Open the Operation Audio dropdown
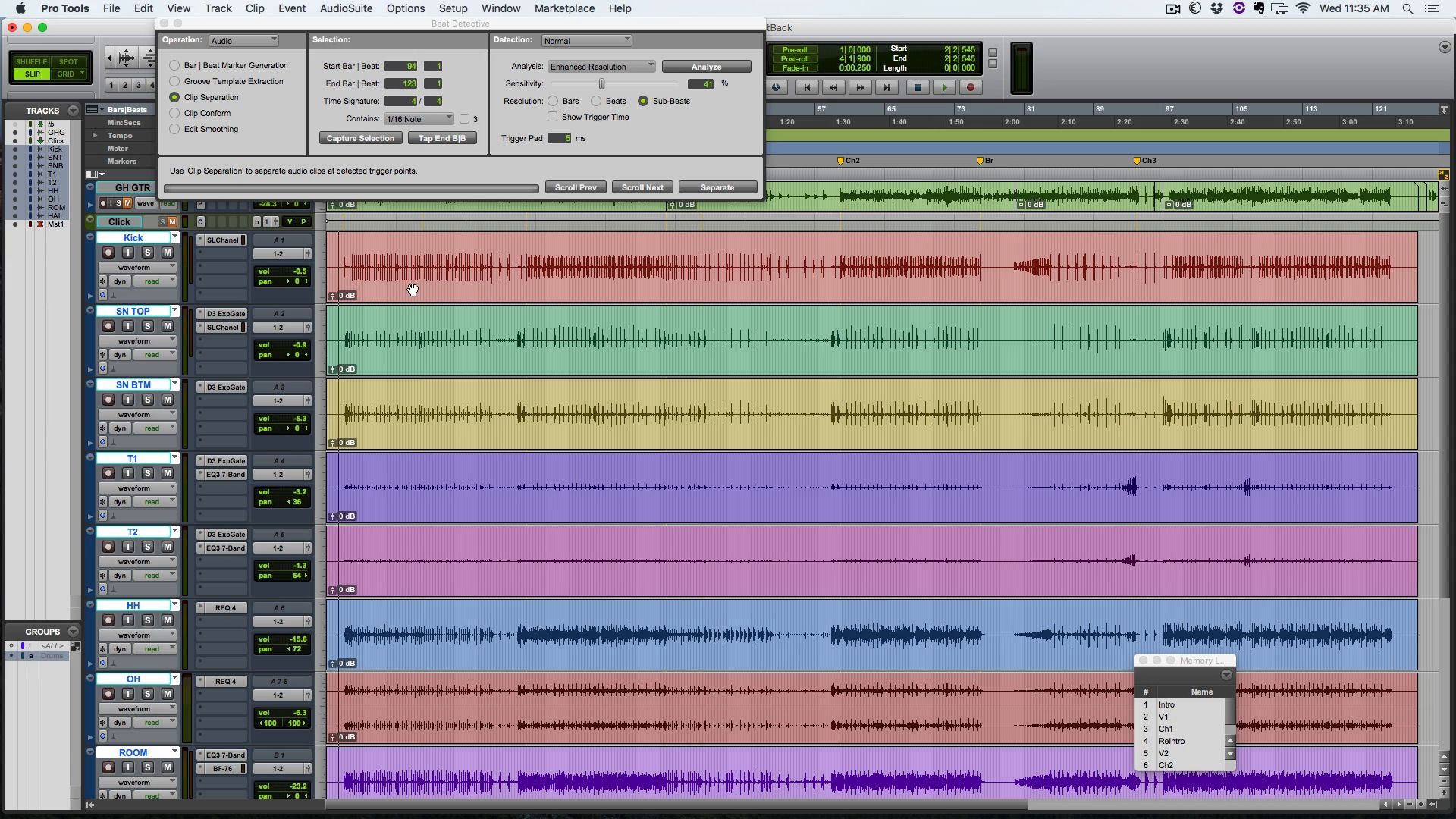 [x=243, y=40]
